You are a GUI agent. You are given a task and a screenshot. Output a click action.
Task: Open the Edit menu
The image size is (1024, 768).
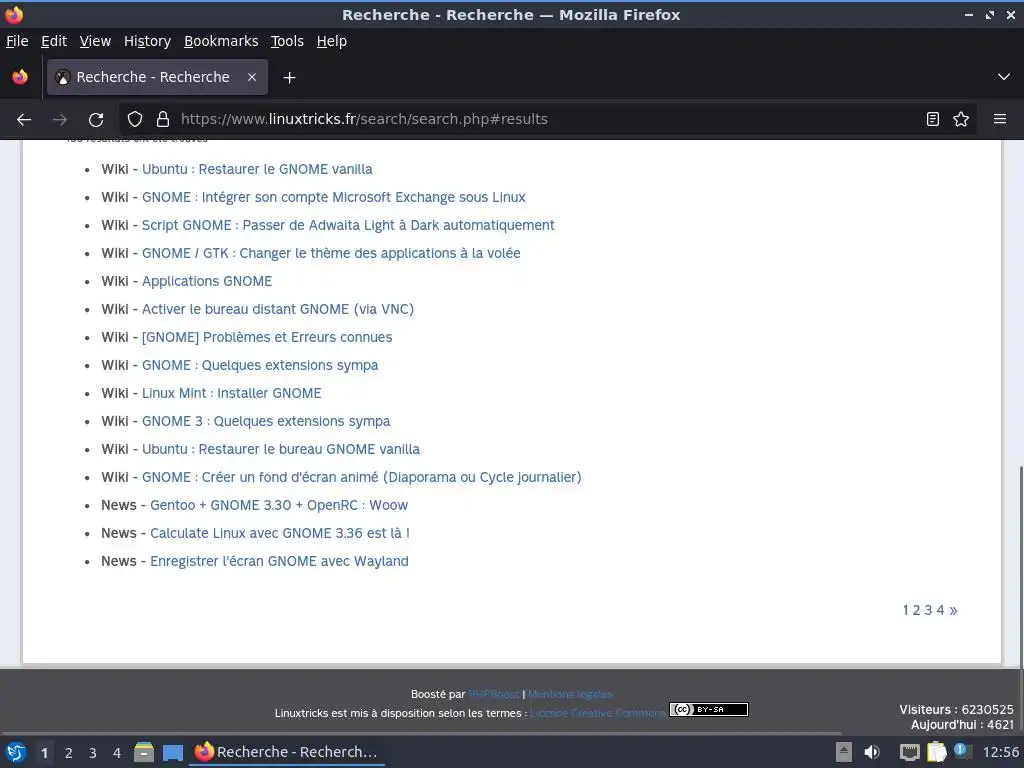pos(54,41)
